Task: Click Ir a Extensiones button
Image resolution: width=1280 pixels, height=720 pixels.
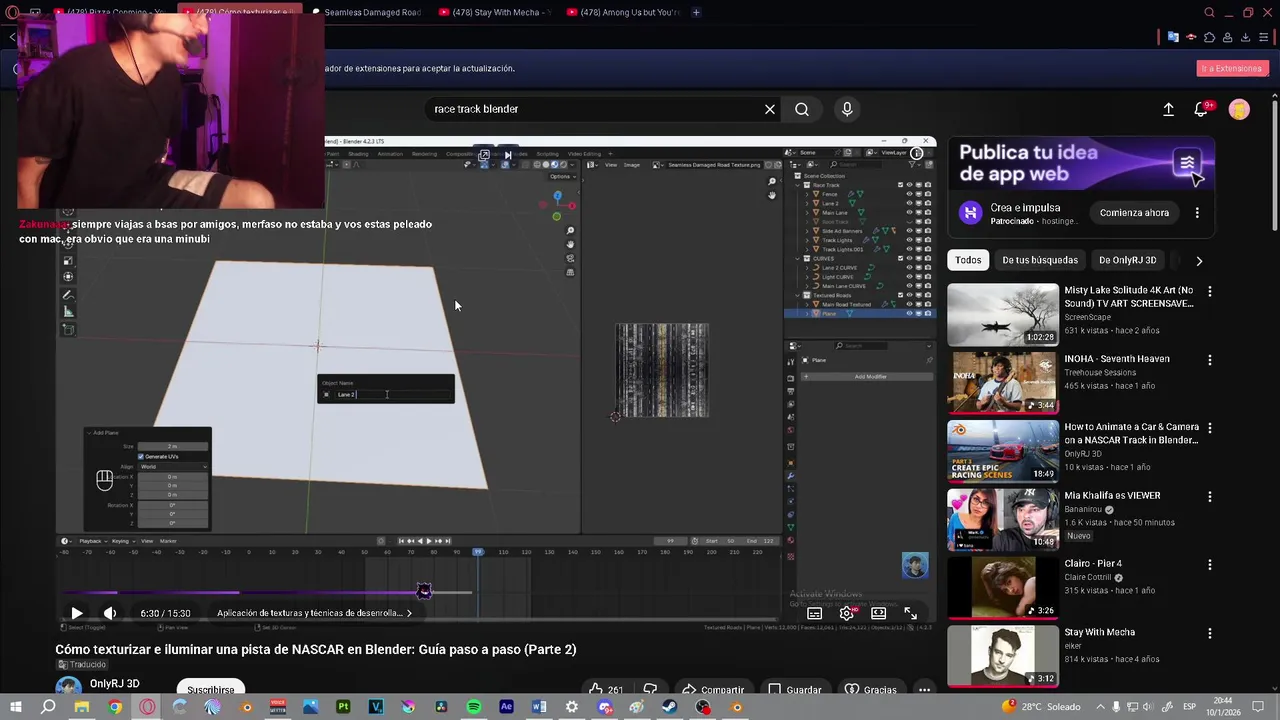Action: [x=1231, y=68]
